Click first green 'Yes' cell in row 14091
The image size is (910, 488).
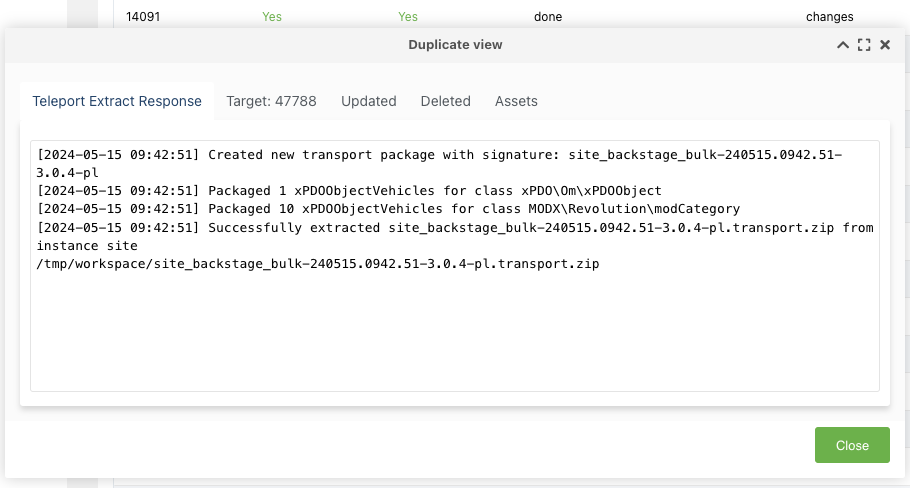(x=272, y=17)
